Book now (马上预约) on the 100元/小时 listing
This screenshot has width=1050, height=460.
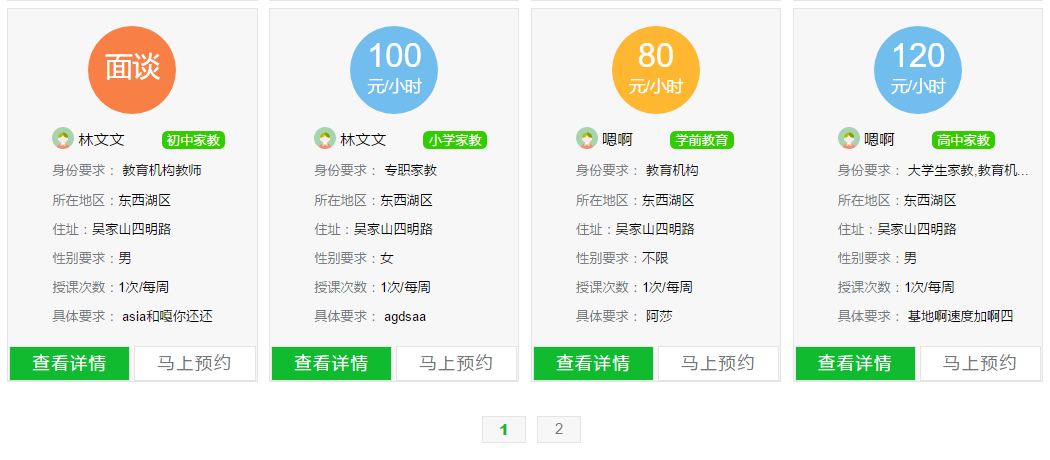(x=456, y=363)
